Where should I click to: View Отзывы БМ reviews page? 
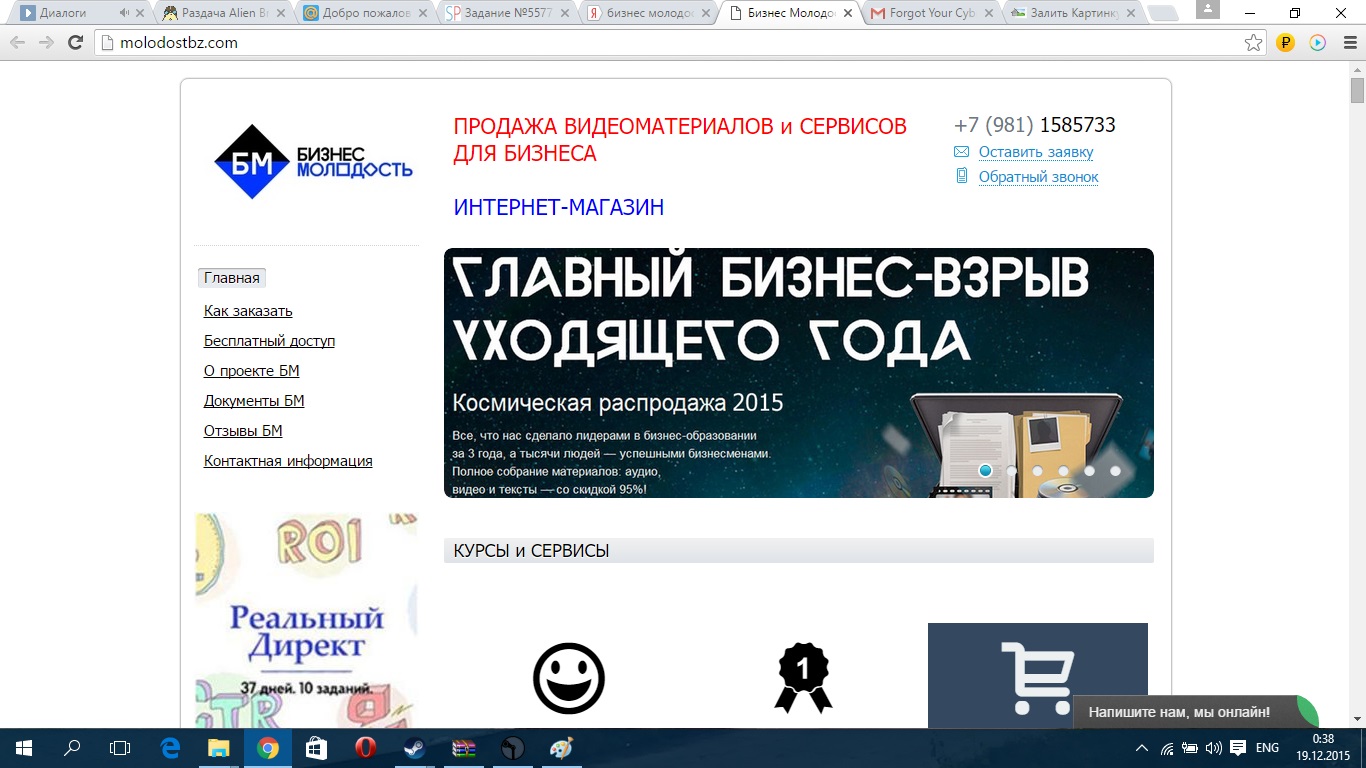point(243,431)
